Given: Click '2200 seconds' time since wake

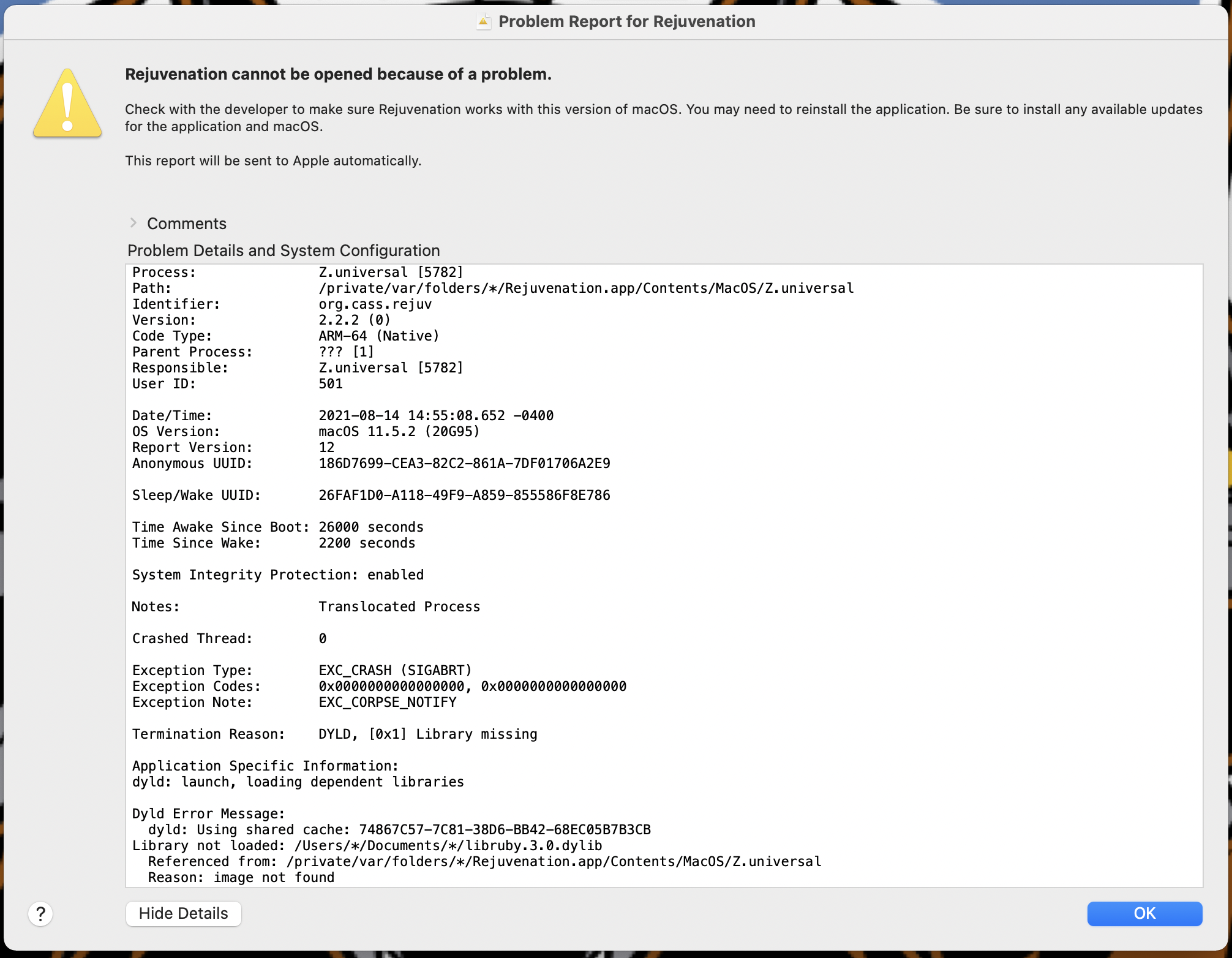Looking at the screenshot, I should click(x=367, y=543).
